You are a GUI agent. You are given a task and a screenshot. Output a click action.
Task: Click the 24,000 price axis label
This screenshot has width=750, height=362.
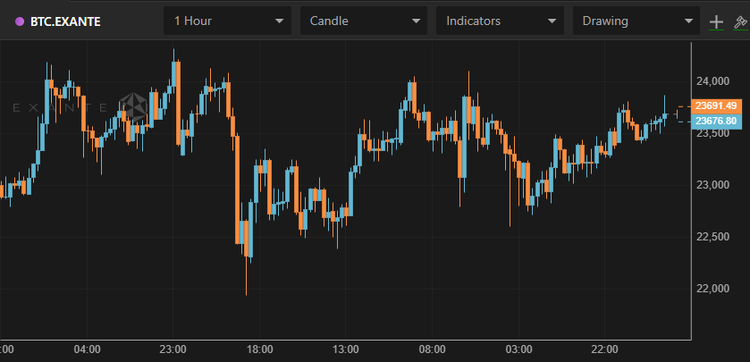tap(713, 81)
